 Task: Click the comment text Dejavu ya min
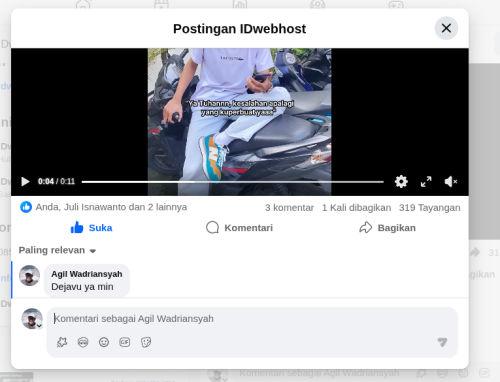(x=82, y=287)
